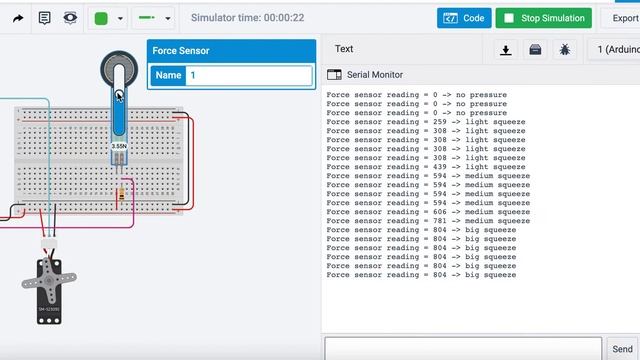Click the Serial Monitor label
The height and width of the screenshot is (360, 640).
click(x=375, y=75)
